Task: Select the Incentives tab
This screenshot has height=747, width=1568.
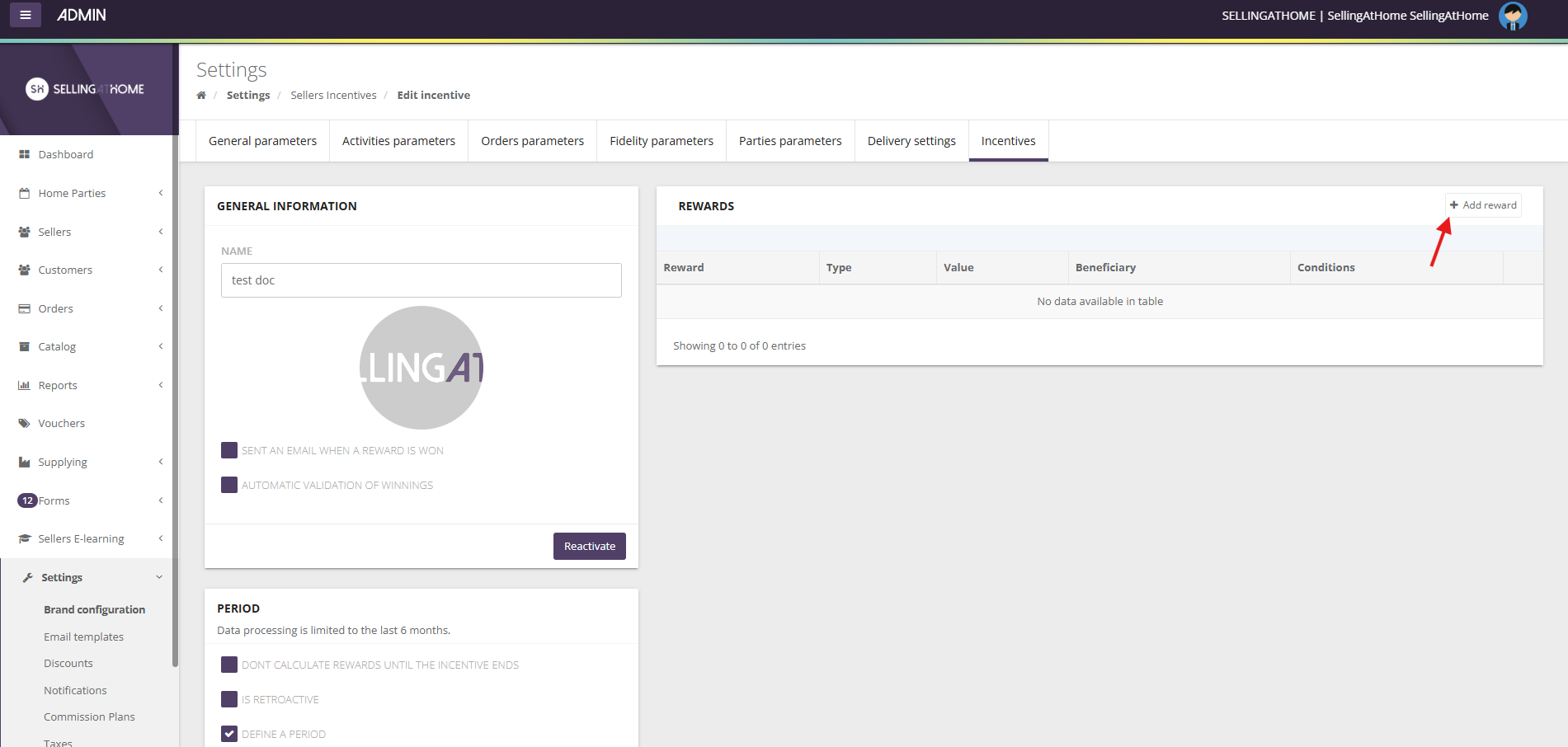Action: point(1008,141)
